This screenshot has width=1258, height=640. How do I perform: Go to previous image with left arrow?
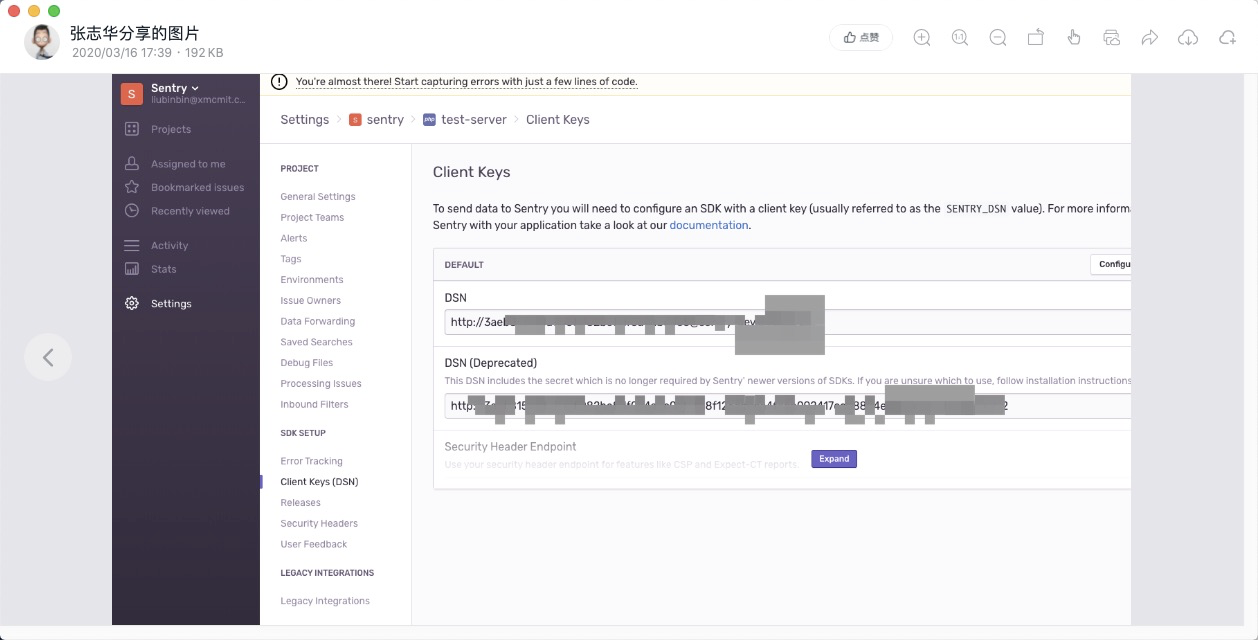point(48,357)
